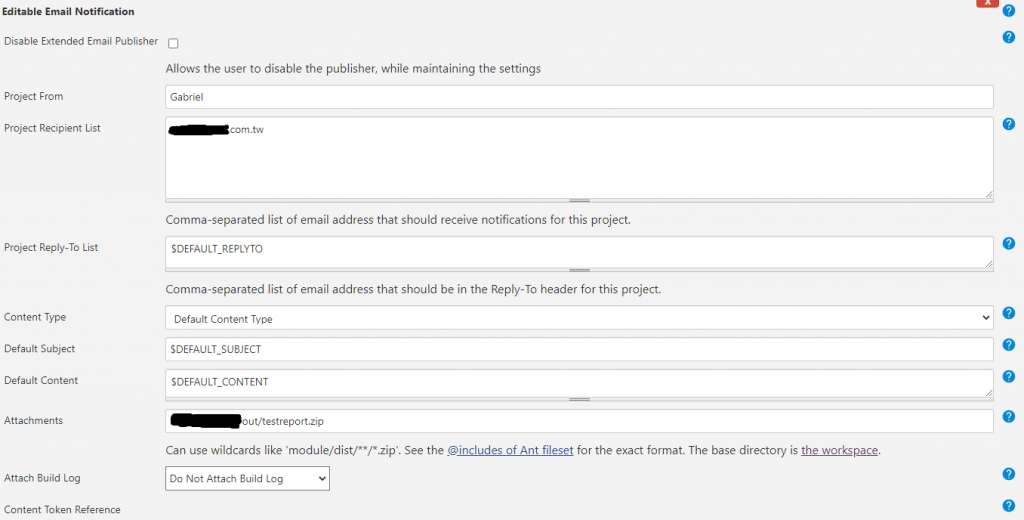Open help icon for Attachments field

pyautogui.click(x=1008, y=417)
